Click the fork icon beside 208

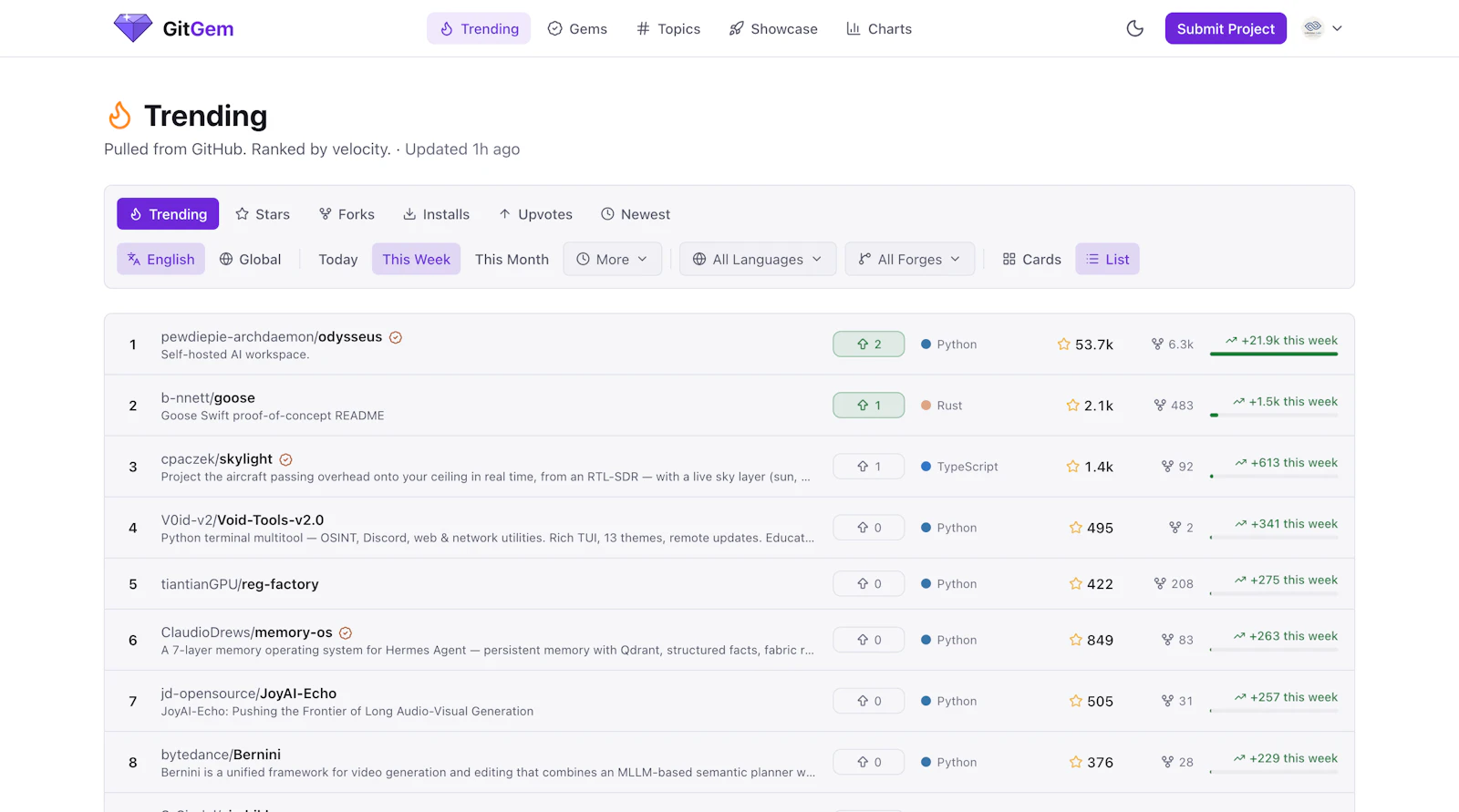1160,583
